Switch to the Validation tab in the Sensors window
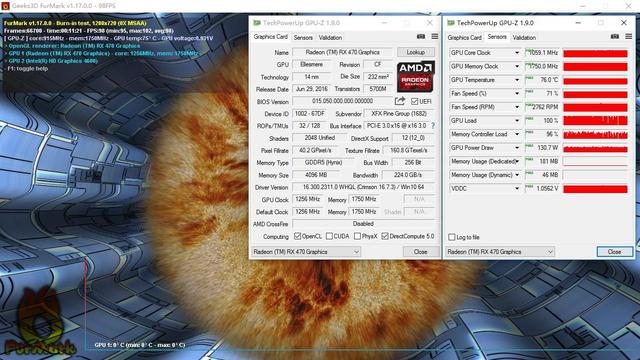 [524, 38]
